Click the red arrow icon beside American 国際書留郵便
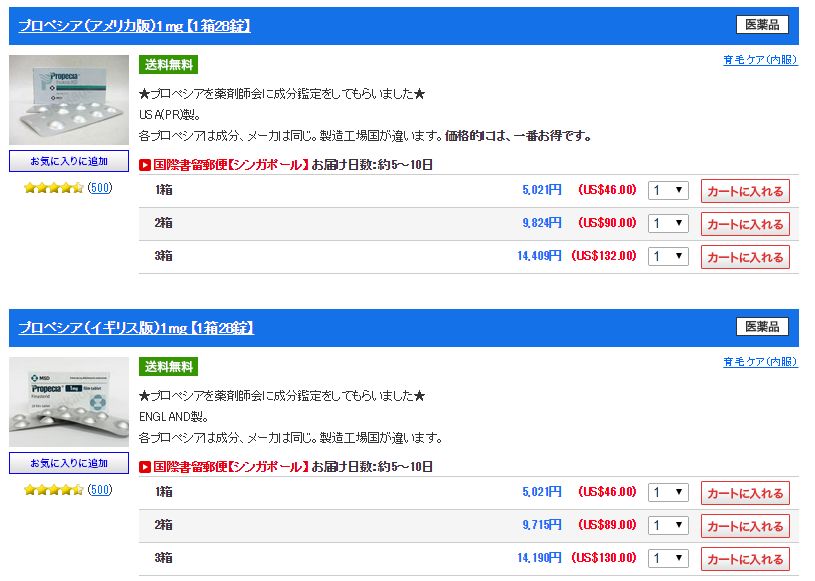The image size is (815, 581). click(x=145, y=165)
